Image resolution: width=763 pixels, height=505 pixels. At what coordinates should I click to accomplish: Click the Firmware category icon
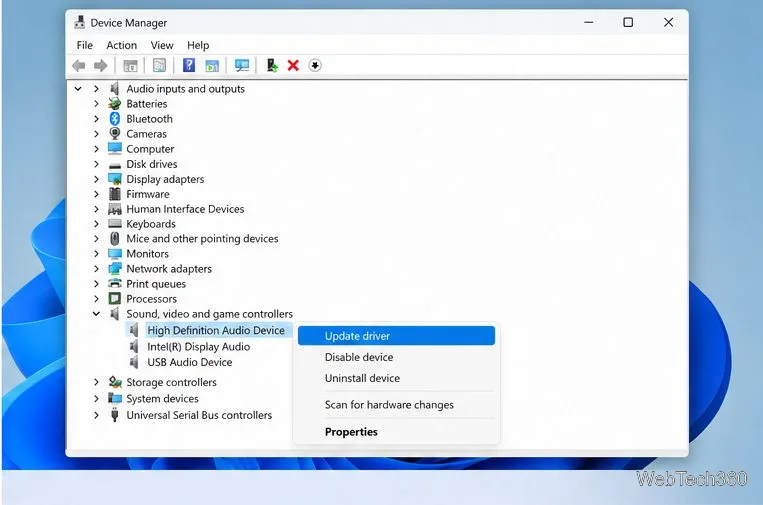pos(115,194)
